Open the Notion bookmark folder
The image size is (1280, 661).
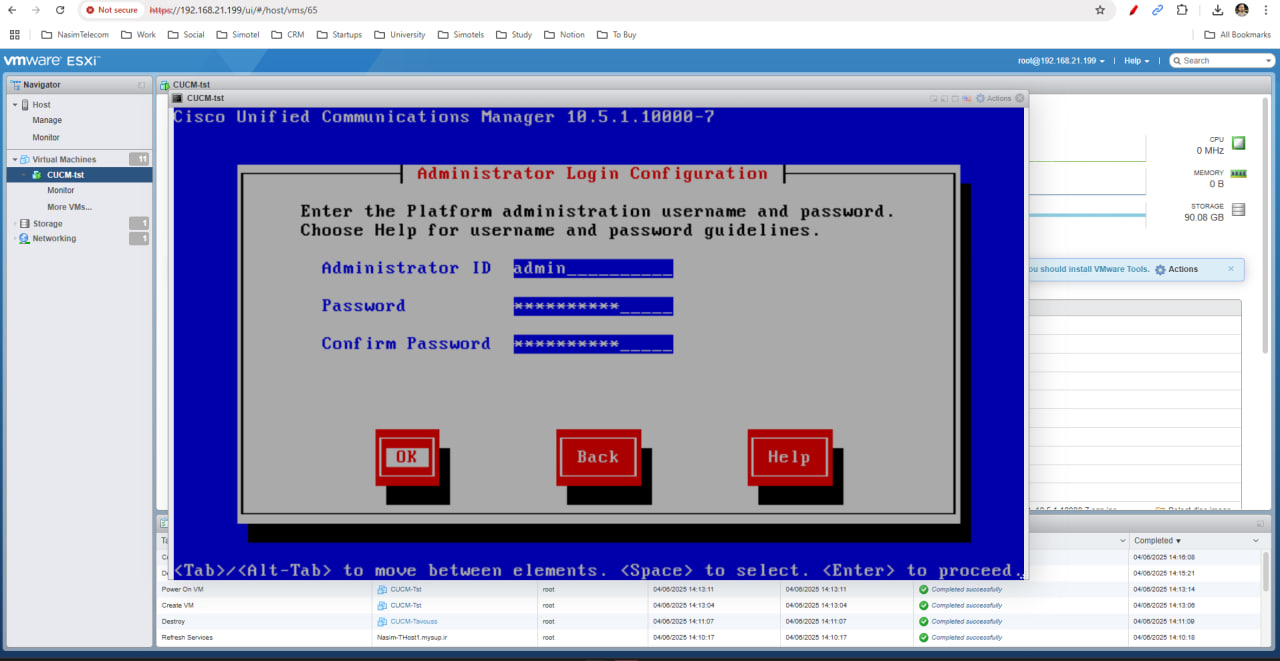click(x=564, y=34)
